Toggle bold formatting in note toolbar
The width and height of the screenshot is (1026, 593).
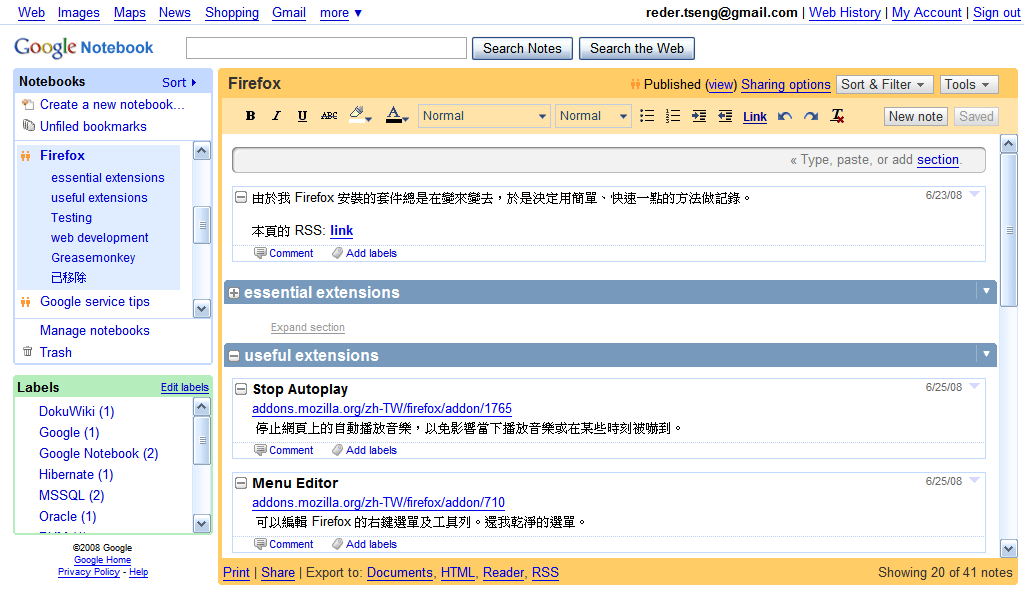(x=250, y=116)
